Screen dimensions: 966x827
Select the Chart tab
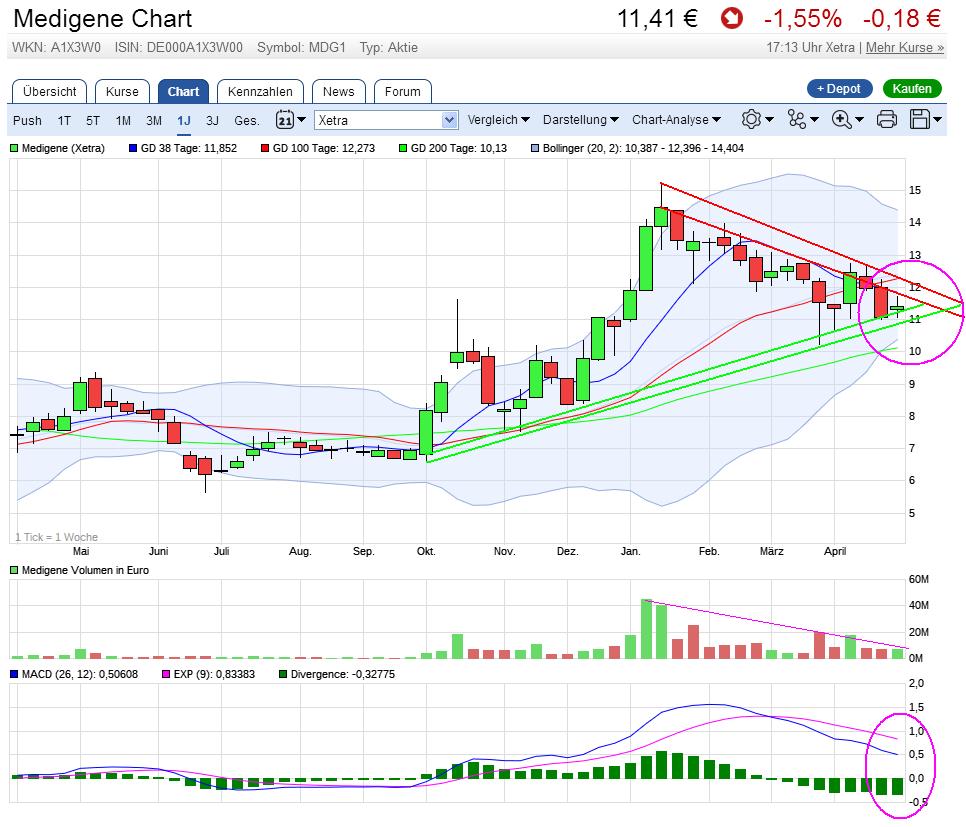[183, 91]
